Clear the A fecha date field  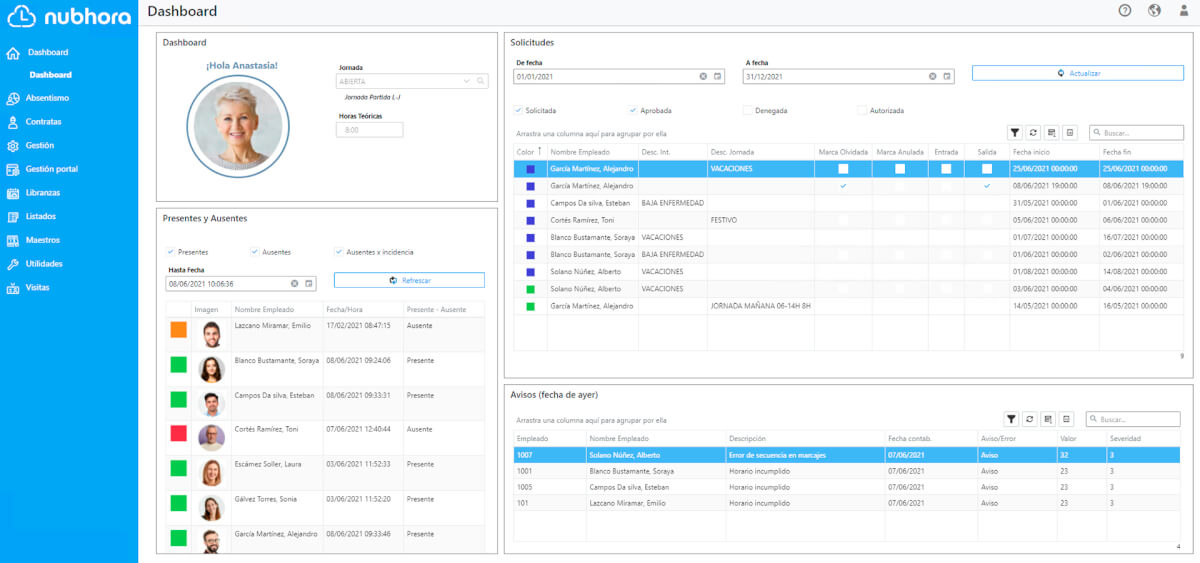[x=933, y=76]
